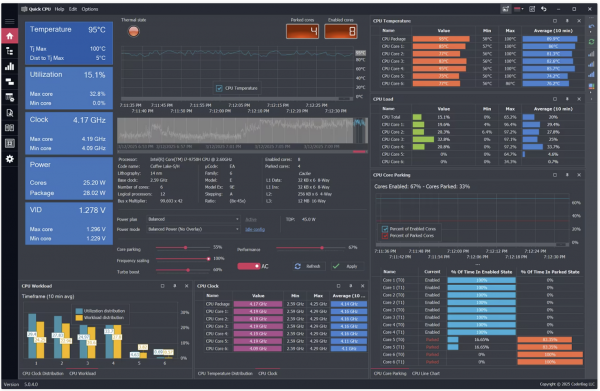Toggle Percent of Parked Cores checkbox
Image resolution: width=600 pixels, height=391 pixels.
385,236
